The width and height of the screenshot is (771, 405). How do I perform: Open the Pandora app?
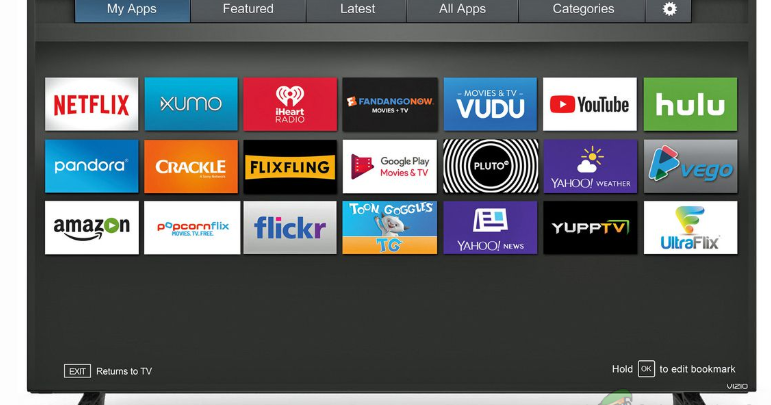pyautogui.click(x=91, y=166)
